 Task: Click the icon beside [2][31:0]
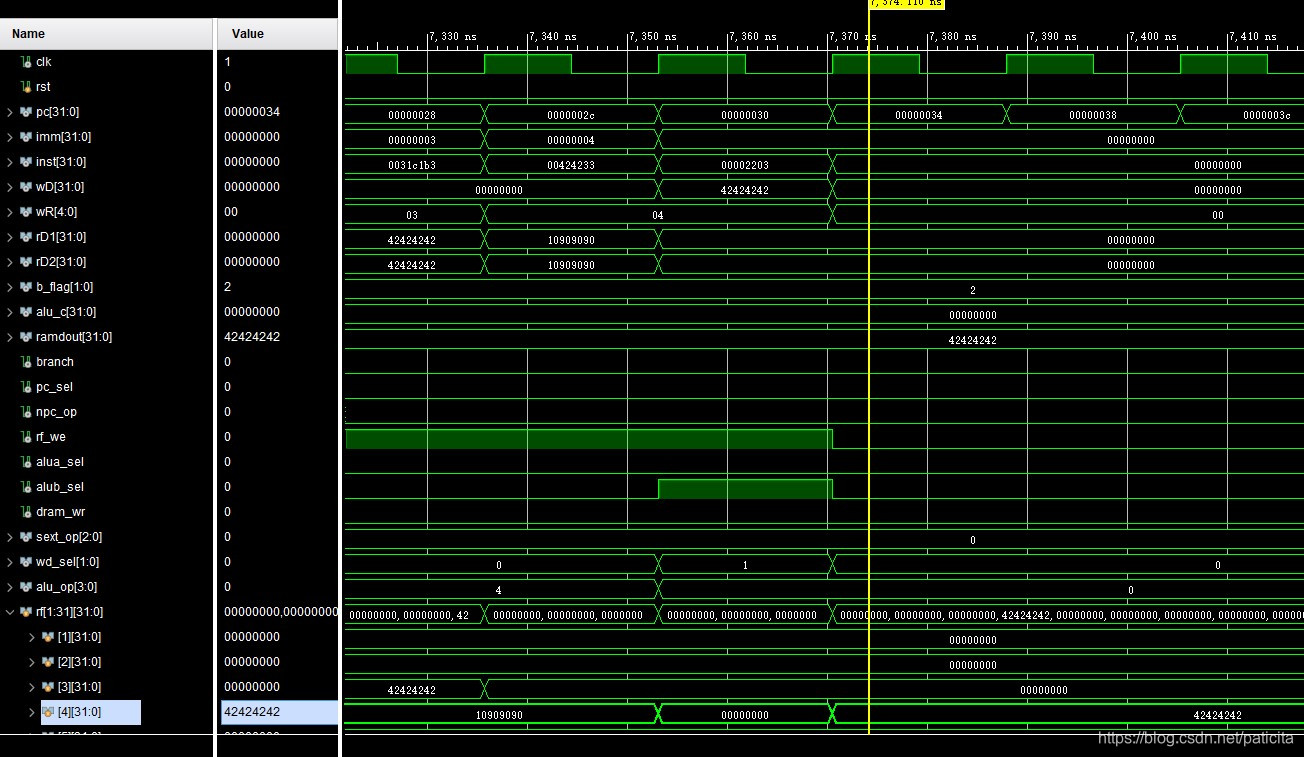48,662
